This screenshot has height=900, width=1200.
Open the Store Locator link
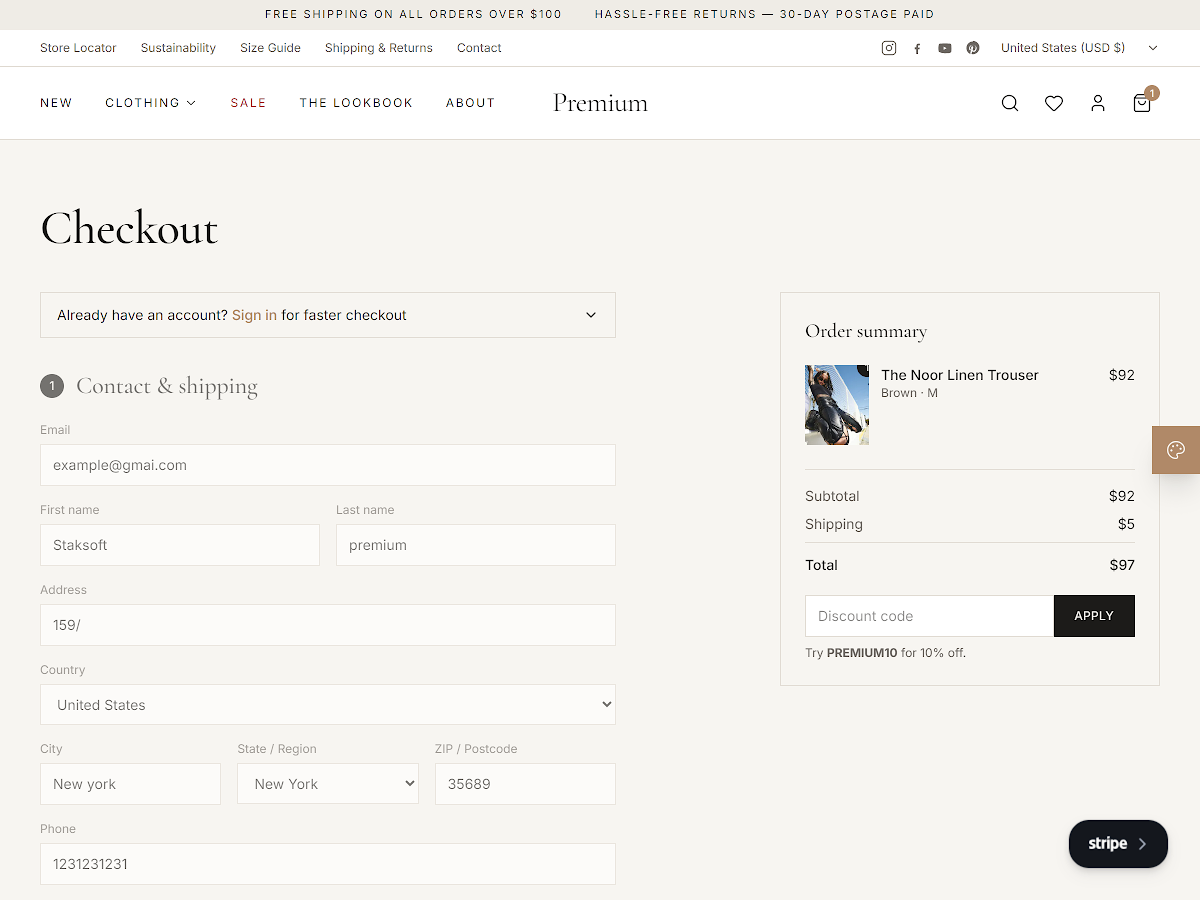click(x=78, y=48)
